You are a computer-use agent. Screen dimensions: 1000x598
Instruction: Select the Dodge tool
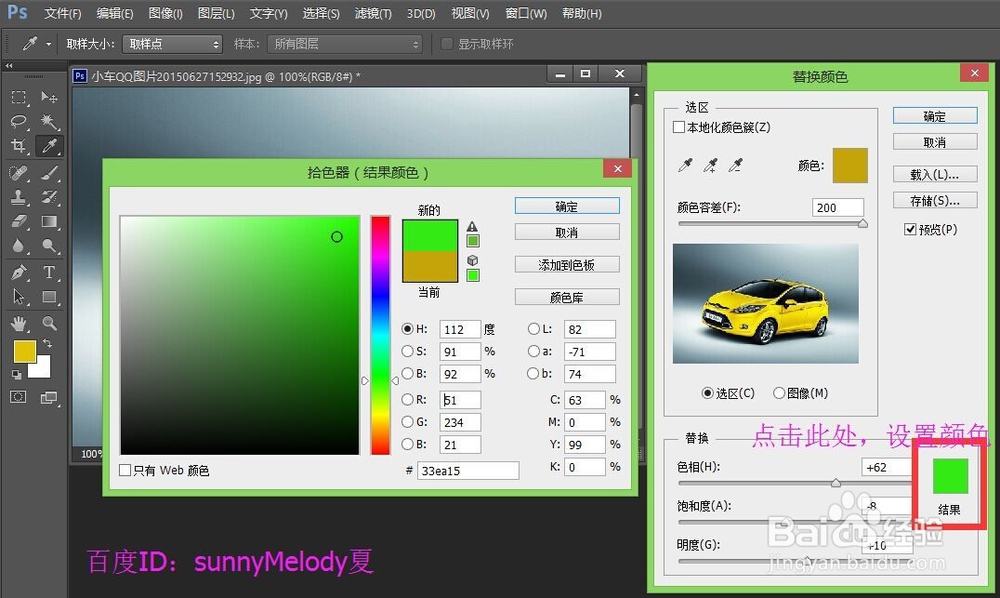[x=49, y=246]
